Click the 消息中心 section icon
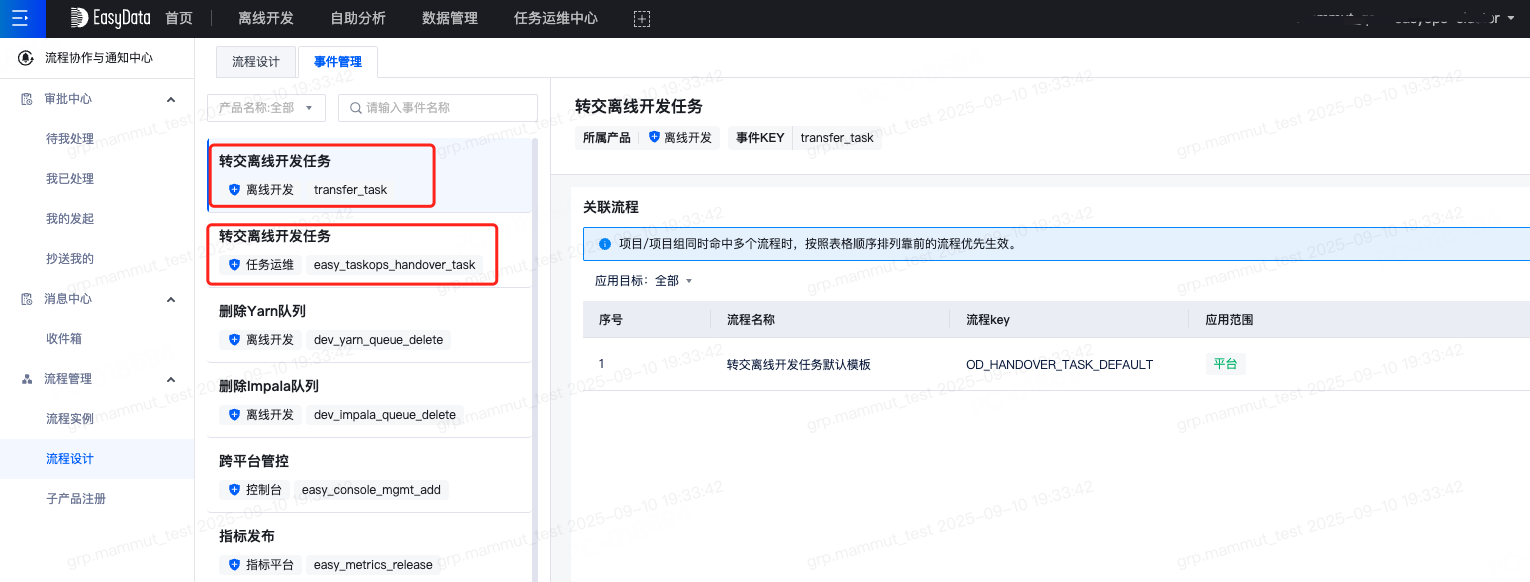Viewport: 1530px width, 582px height. 27,299
